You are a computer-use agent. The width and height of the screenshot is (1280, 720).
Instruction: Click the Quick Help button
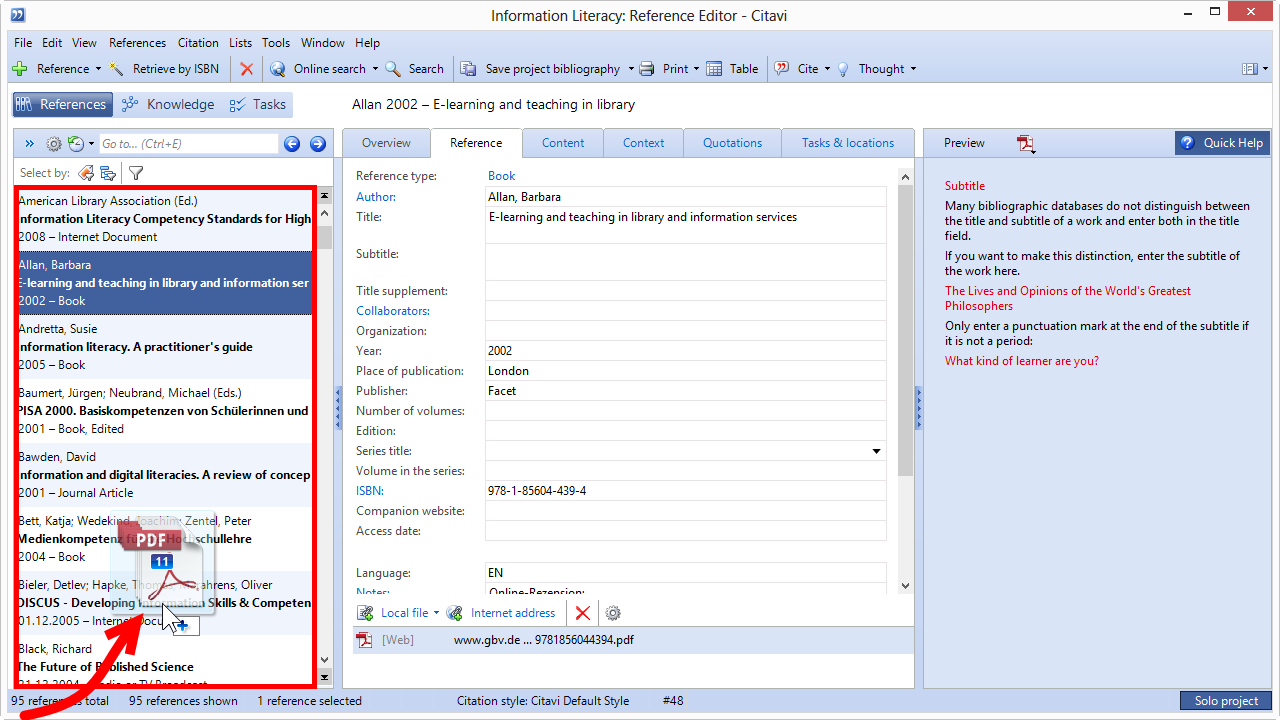click(x=1221, y=143)
